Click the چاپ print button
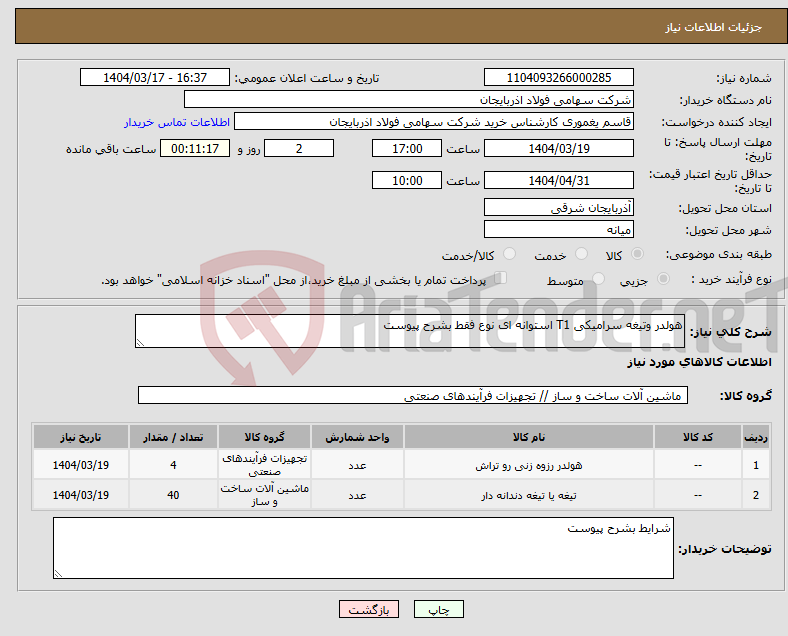 (439, 609)
